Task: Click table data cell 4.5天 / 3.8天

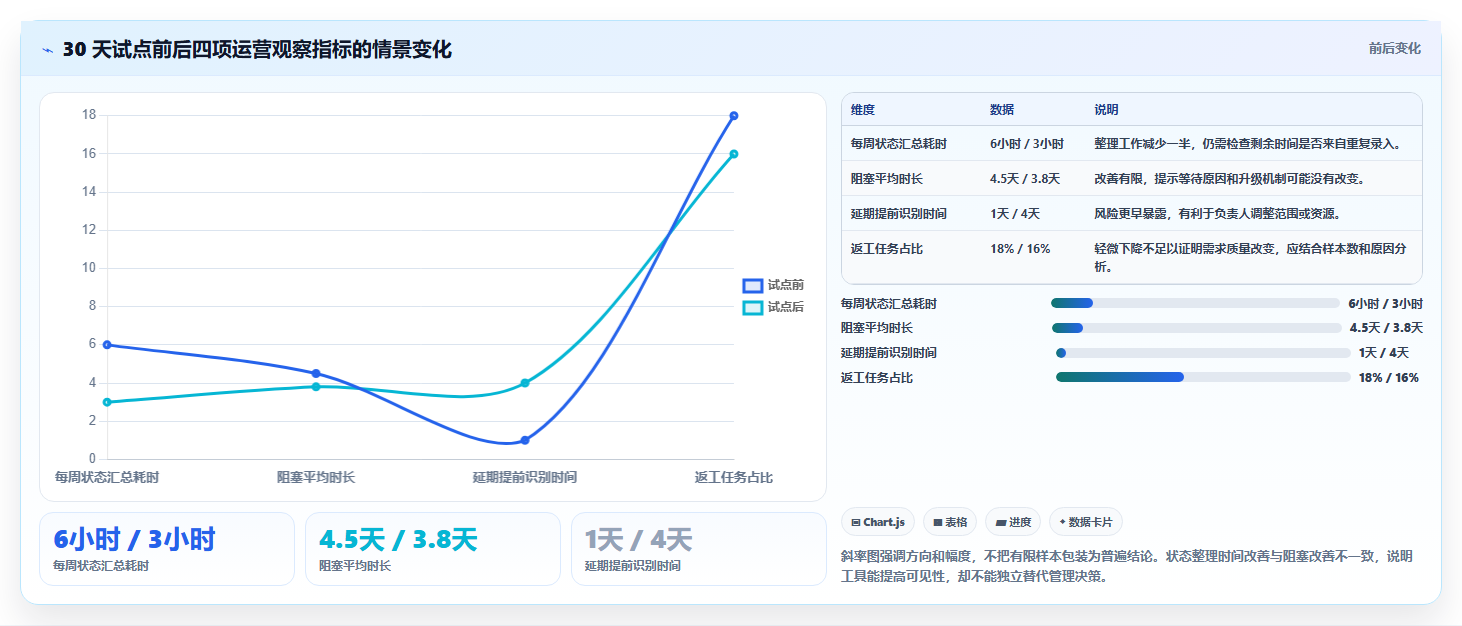Action: click(1025, 179)
